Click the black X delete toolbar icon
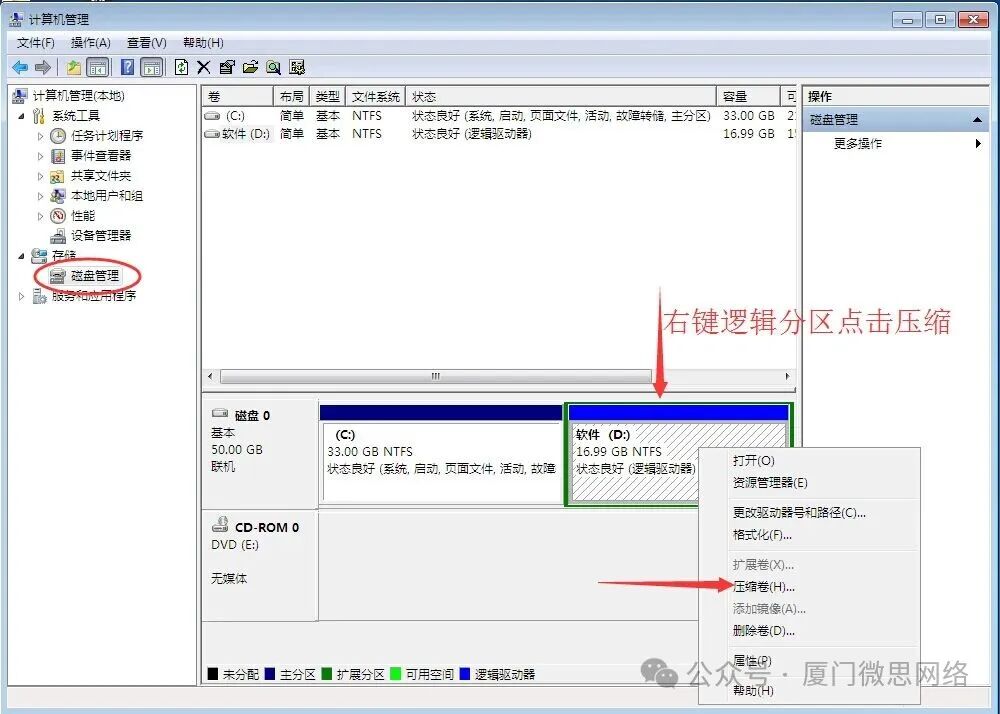The width and height of the screenshot is (1000, 714). pos(203,67)
